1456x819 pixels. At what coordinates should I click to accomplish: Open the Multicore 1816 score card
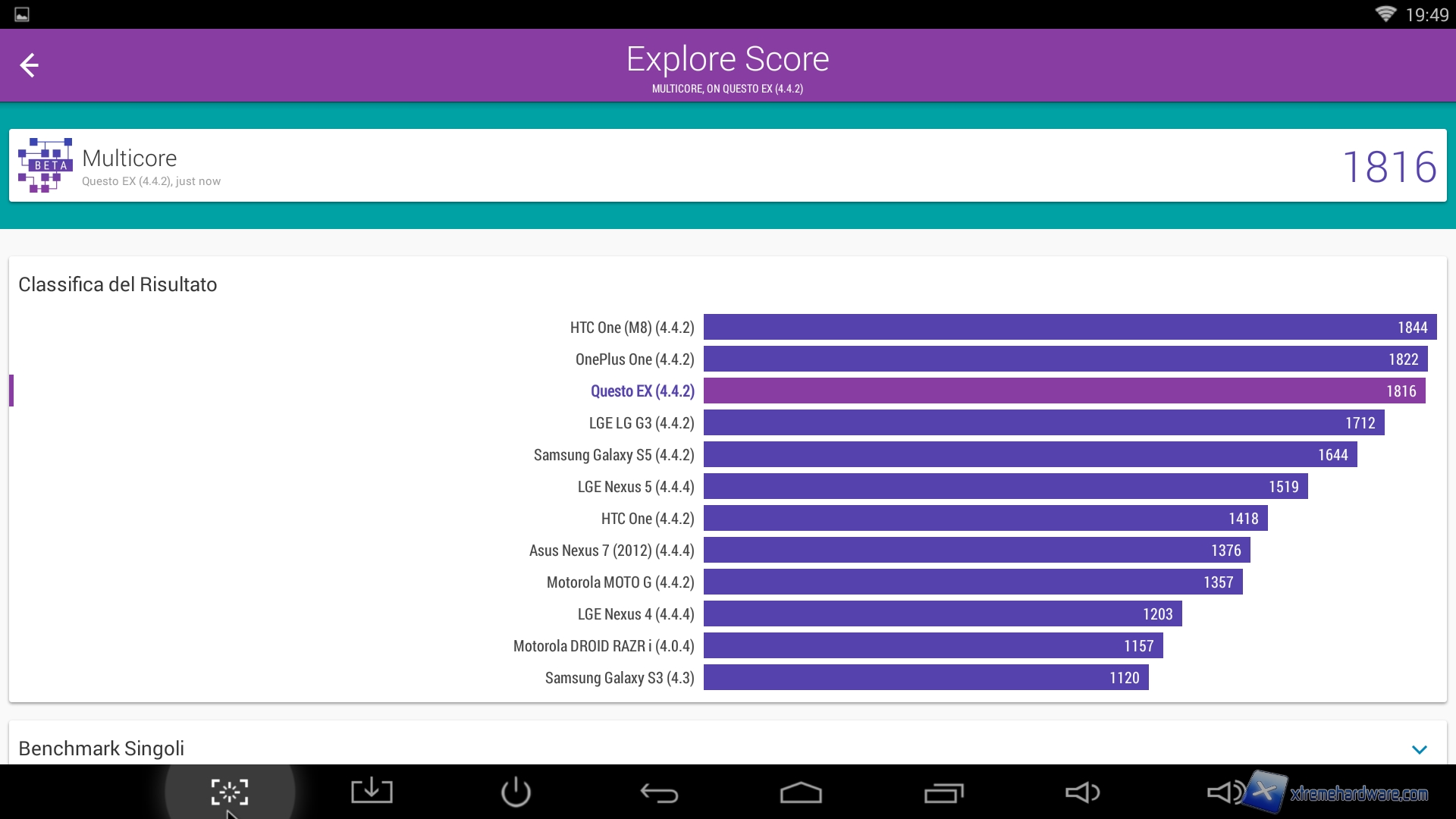click(728, 165)
